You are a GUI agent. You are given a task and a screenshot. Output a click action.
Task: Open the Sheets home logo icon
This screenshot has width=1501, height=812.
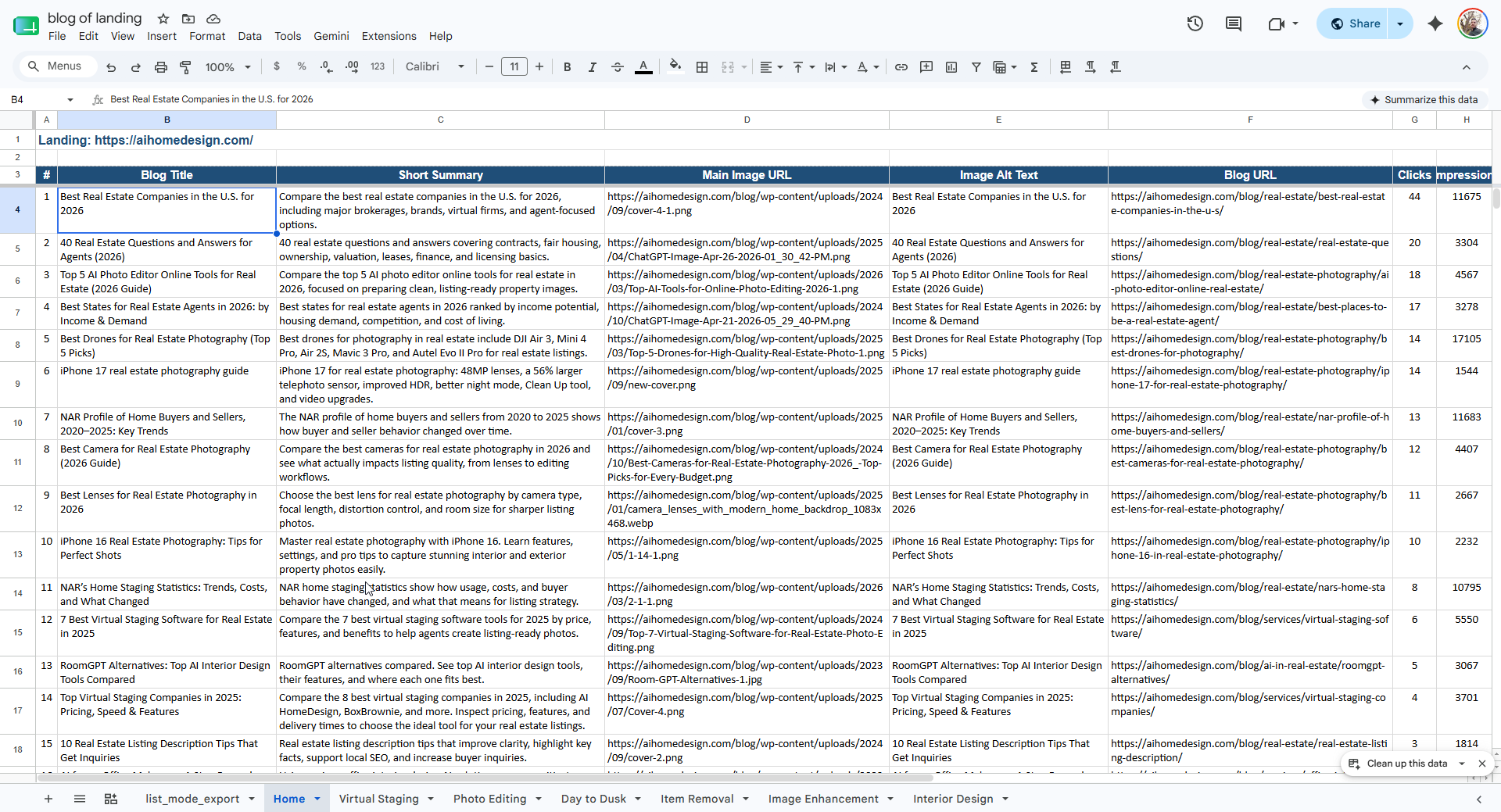click(25, 26)
